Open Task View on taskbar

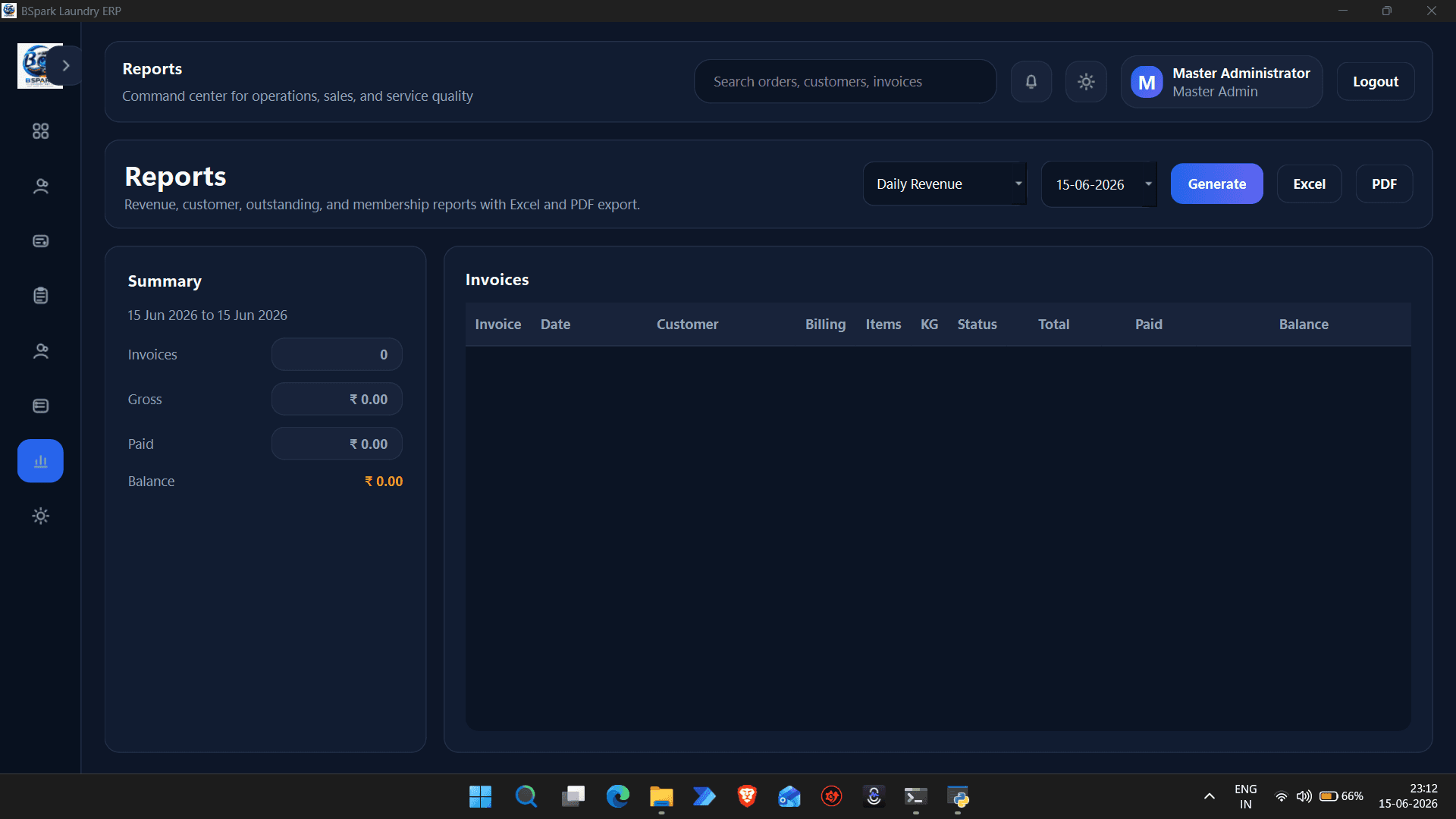click(x=573, y=796)
